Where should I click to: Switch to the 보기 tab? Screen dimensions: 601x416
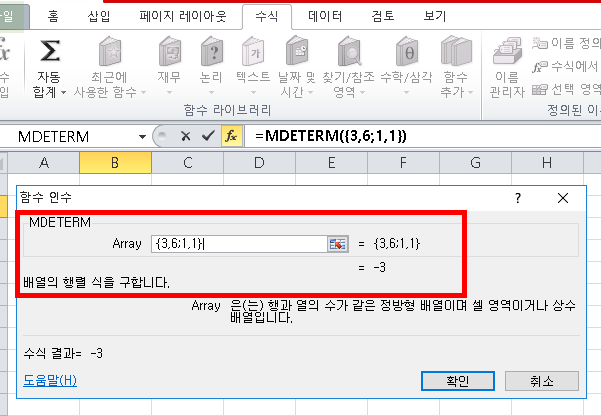435,16
